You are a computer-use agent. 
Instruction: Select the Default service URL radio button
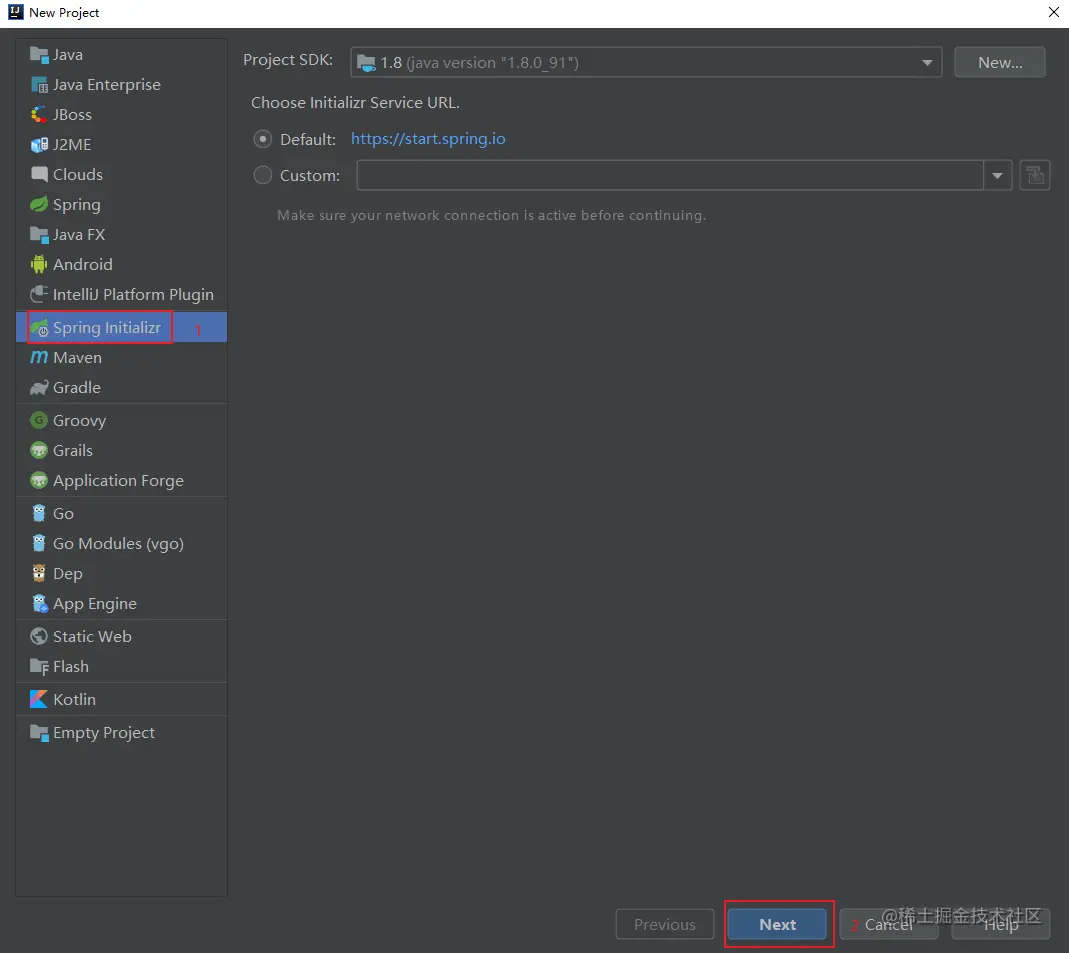pyautogui.click(x=262, y=139)
